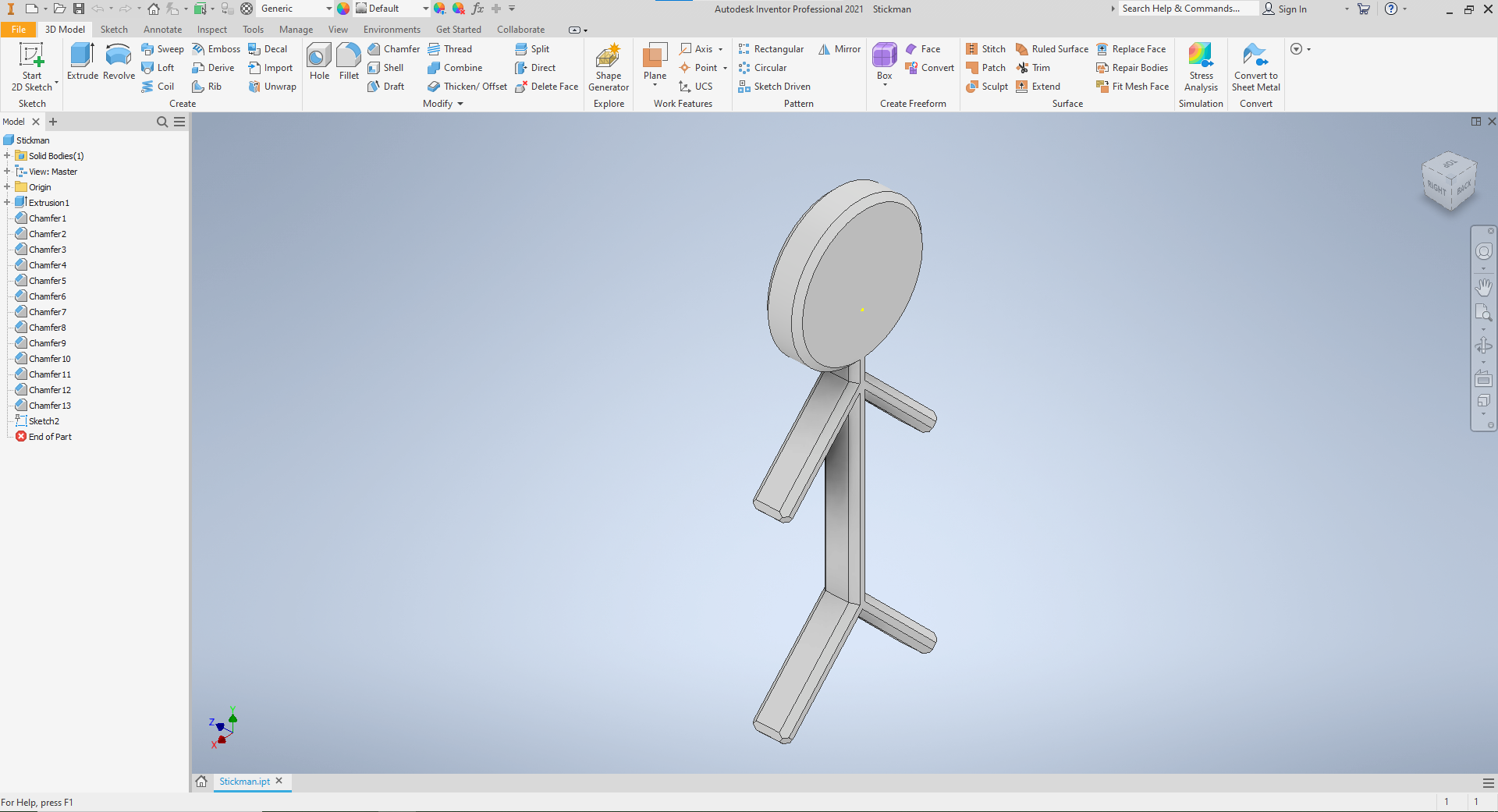Screen dimensions: 1498x812
Task: Activate the Revolve tool
Action: click(x=118, y=62)
